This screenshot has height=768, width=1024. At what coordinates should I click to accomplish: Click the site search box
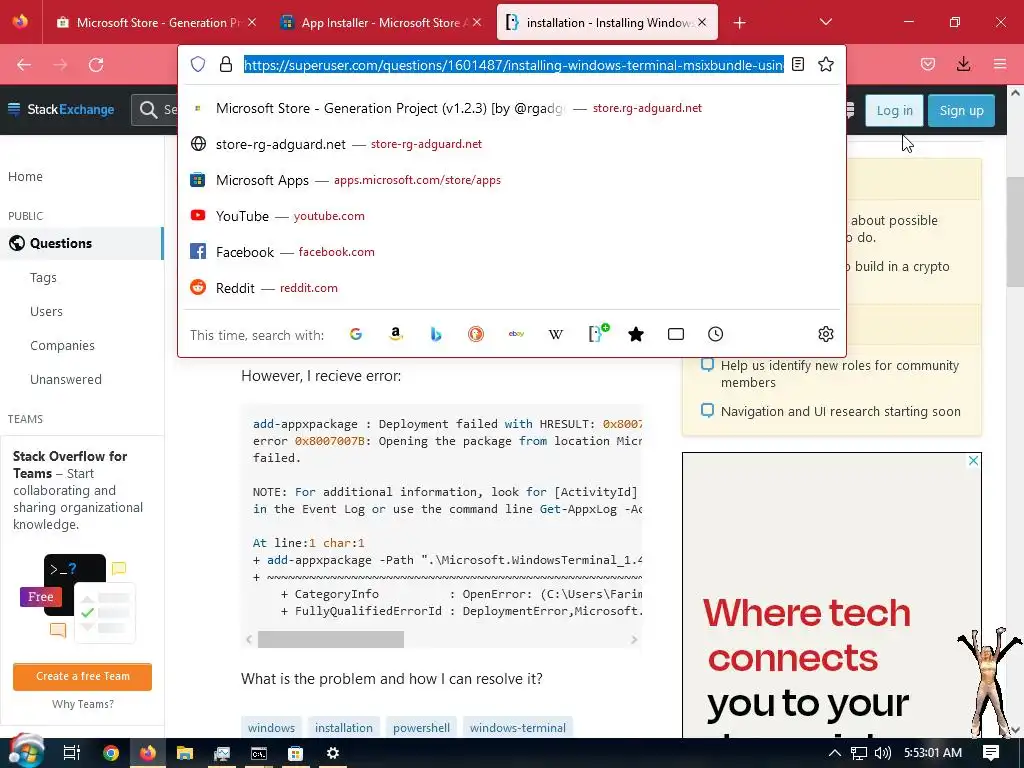155,110
